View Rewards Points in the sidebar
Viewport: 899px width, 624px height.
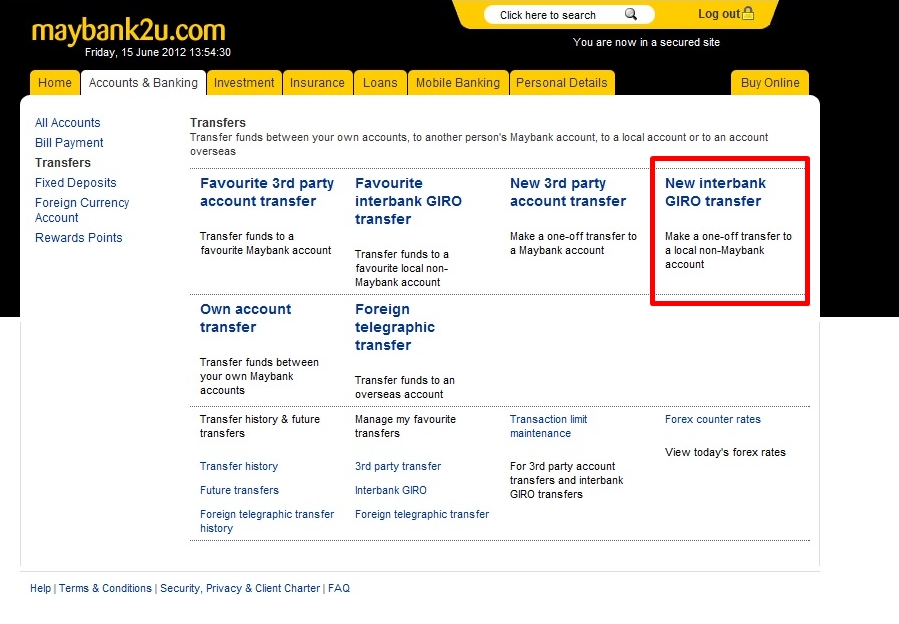pyautogui.click(x=79, y=237)
